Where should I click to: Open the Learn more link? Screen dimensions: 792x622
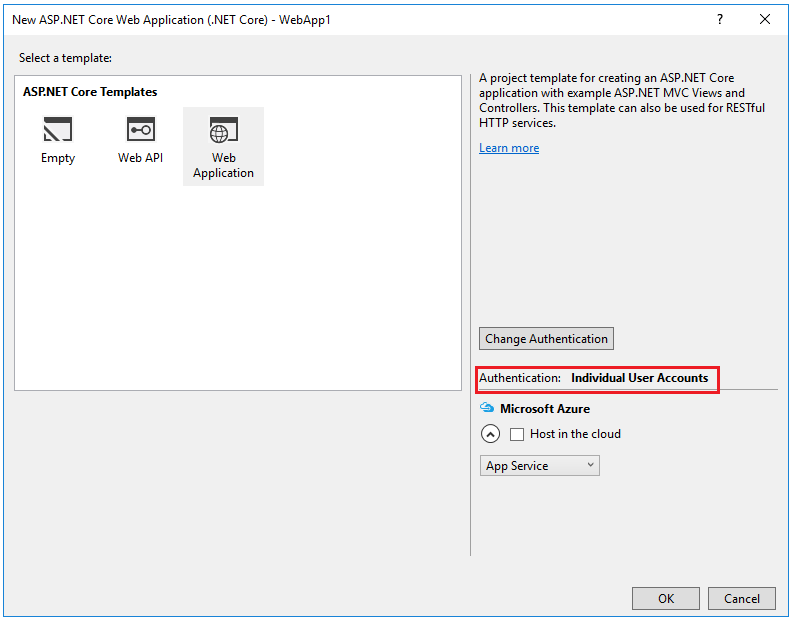pyautogui.click(x=509, y=148)
